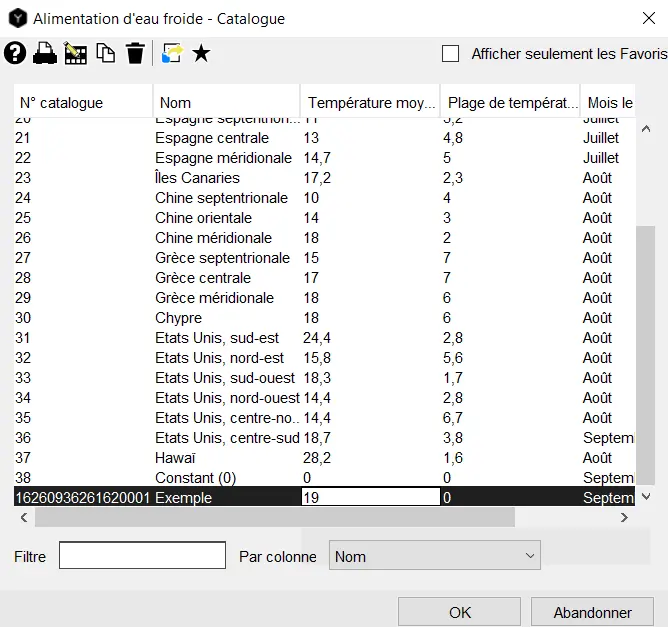Click the 'Température moy...' column header
This screenshot has width=668, height=627.
click(x=369, y=103)
